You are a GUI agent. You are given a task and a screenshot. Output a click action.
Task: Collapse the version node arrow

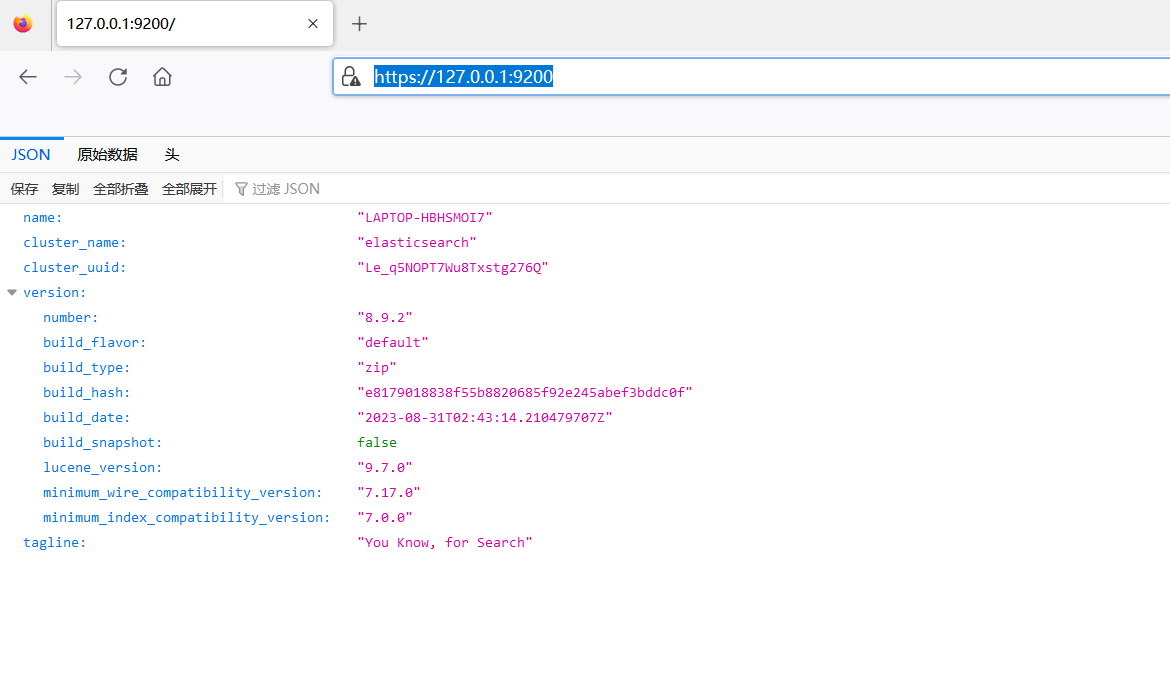tap(12, 293)
